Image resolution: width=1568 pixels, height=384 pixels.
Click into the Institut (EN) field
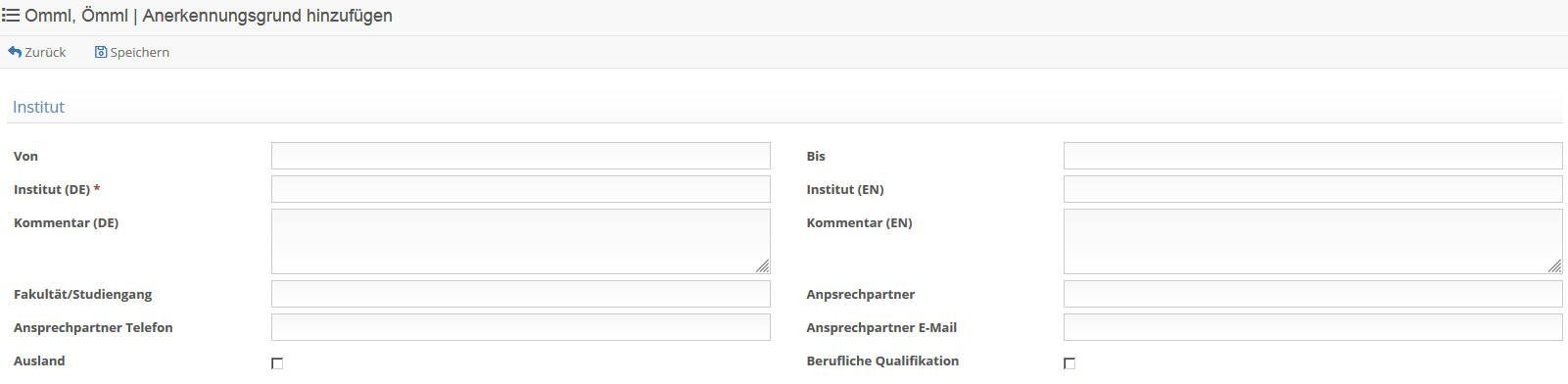(1313, 189)
